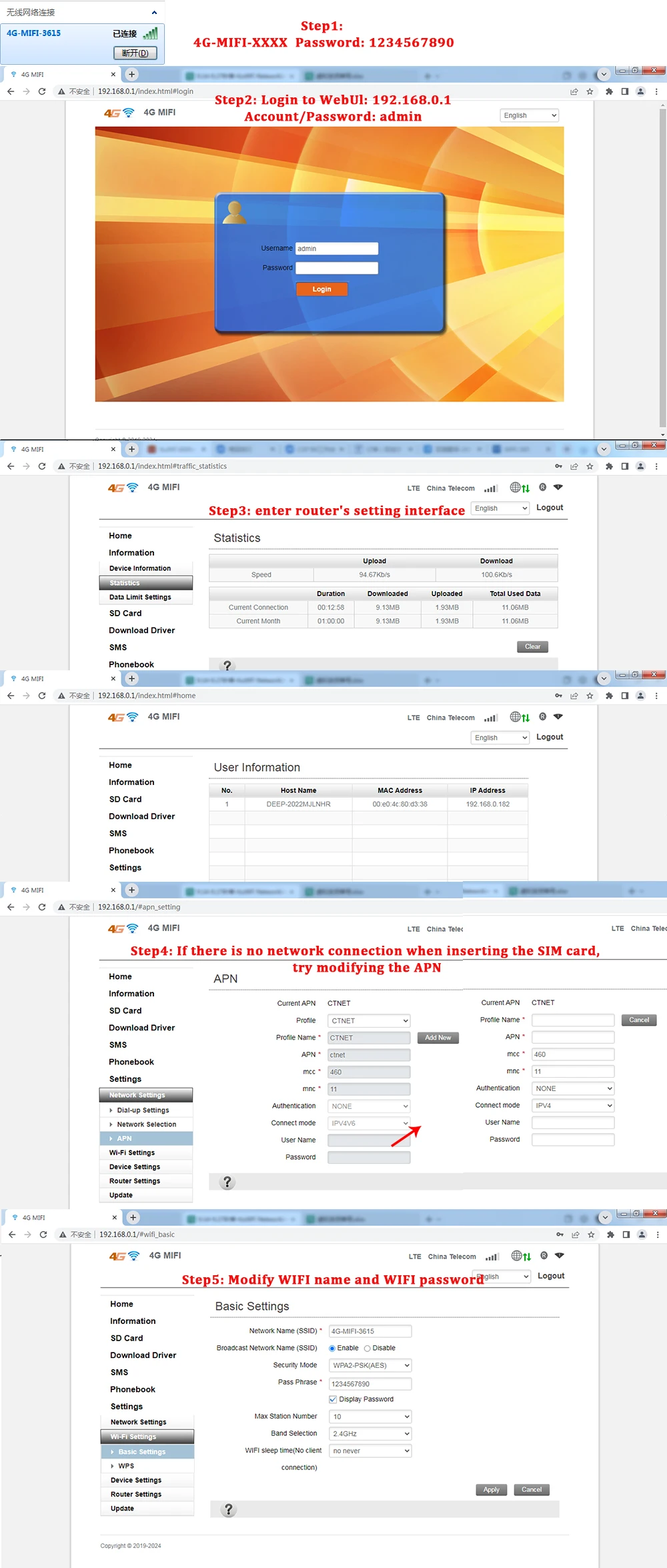Click the Clear button on the Statistics page

pyautogui.click(x=532, y=646)
